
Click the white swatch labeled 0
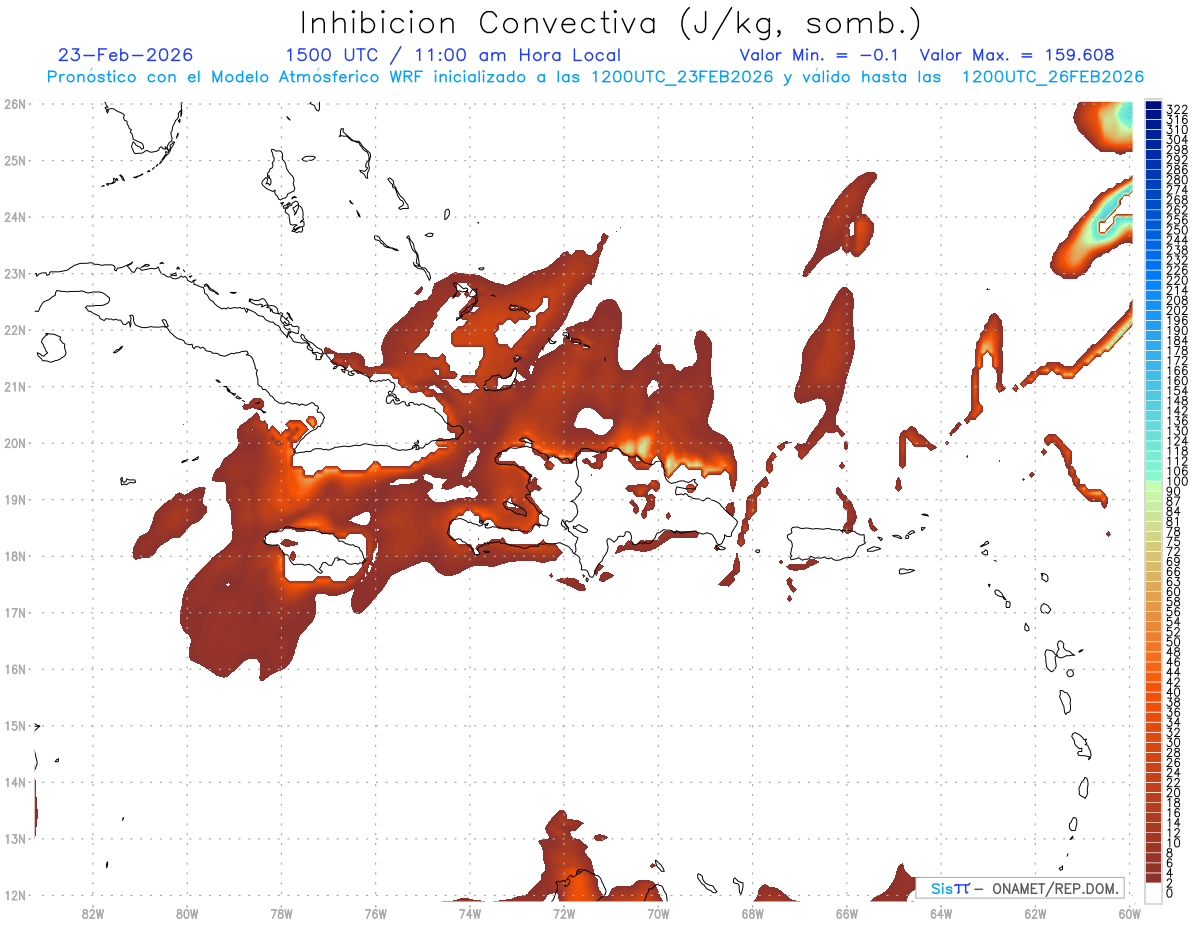click(1154, 892)
